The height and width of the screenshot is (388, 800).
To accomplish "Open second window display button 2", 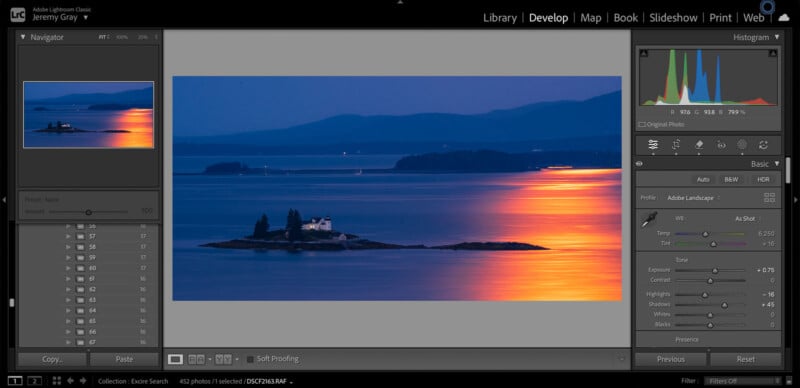I will [x=34, y=381].
